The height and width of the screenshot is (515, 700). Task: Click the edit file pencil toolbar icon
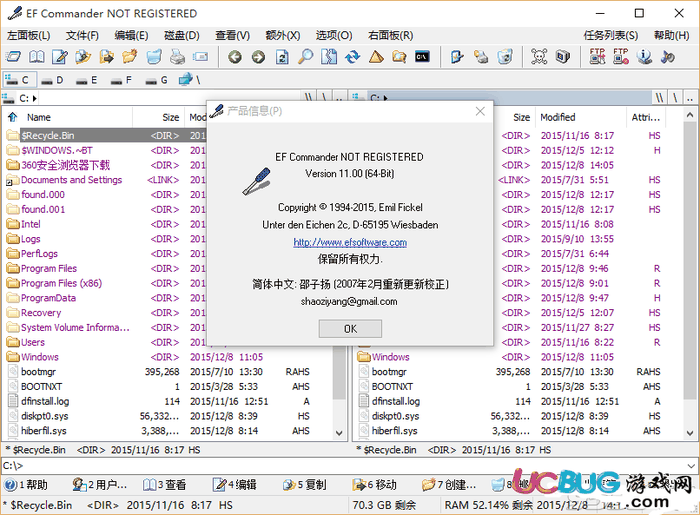tap(60, 57)
